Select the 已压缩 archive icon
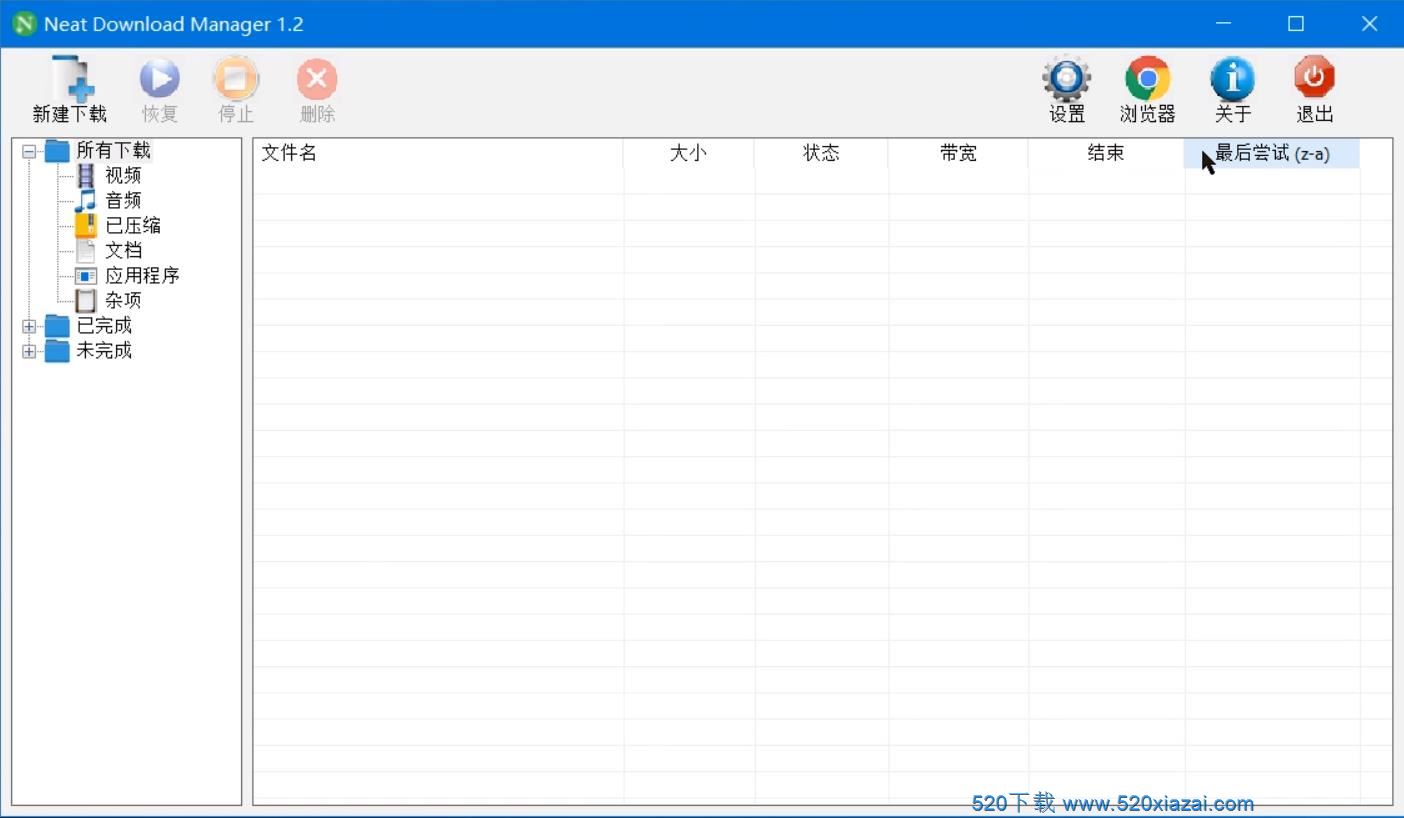The width and height of the screenshot is (1404, 818). pos(87,225)
